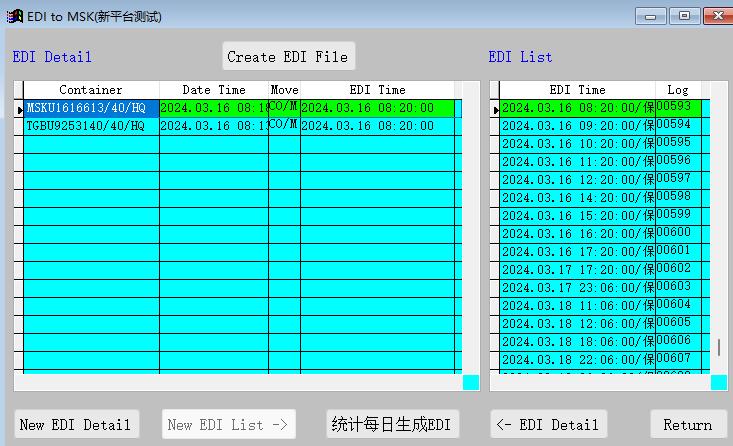Click the row indicator arrow of first detail row
The height and width of the screenshot is (446, 733).
19,109
